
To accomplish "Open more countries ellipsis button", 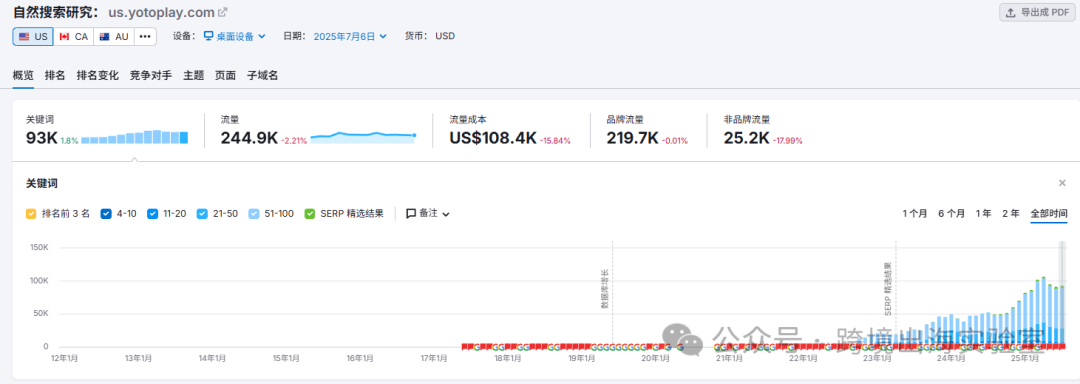I will tap(145, 36).
